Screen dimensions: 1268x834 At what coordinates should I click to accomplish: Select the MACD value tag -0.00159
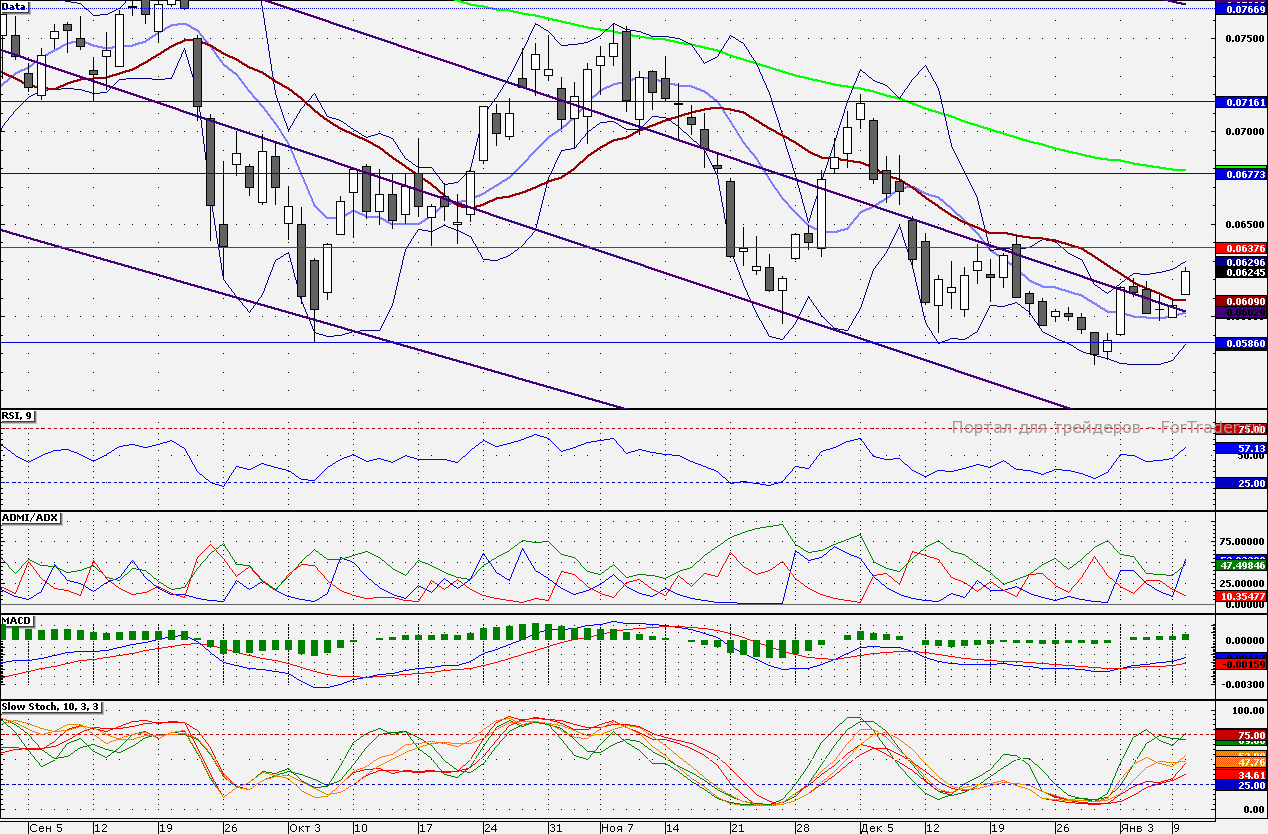(1240, 663)
